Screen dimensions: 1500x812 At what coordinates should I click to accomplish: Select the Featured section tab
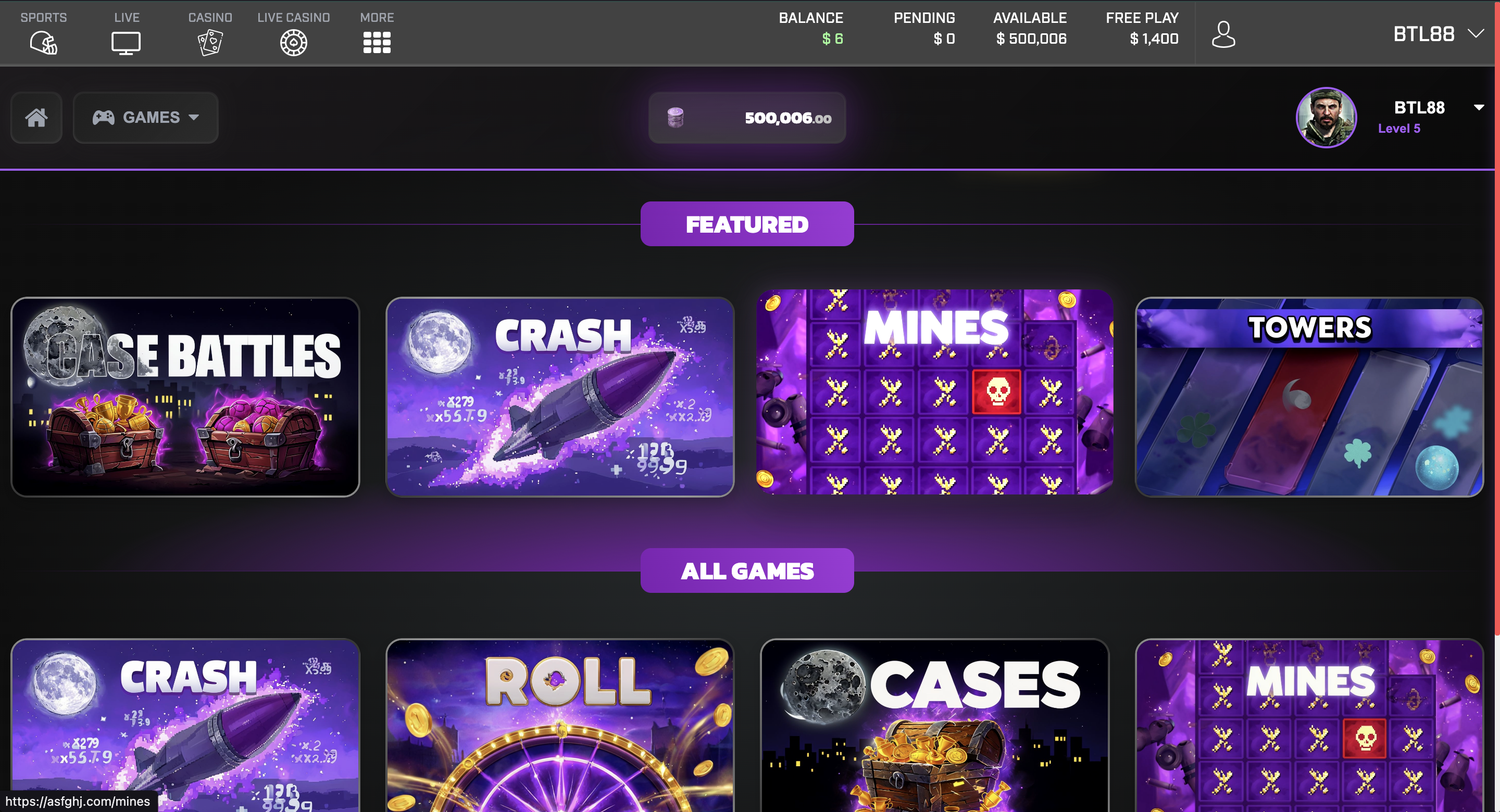(747, 224)
